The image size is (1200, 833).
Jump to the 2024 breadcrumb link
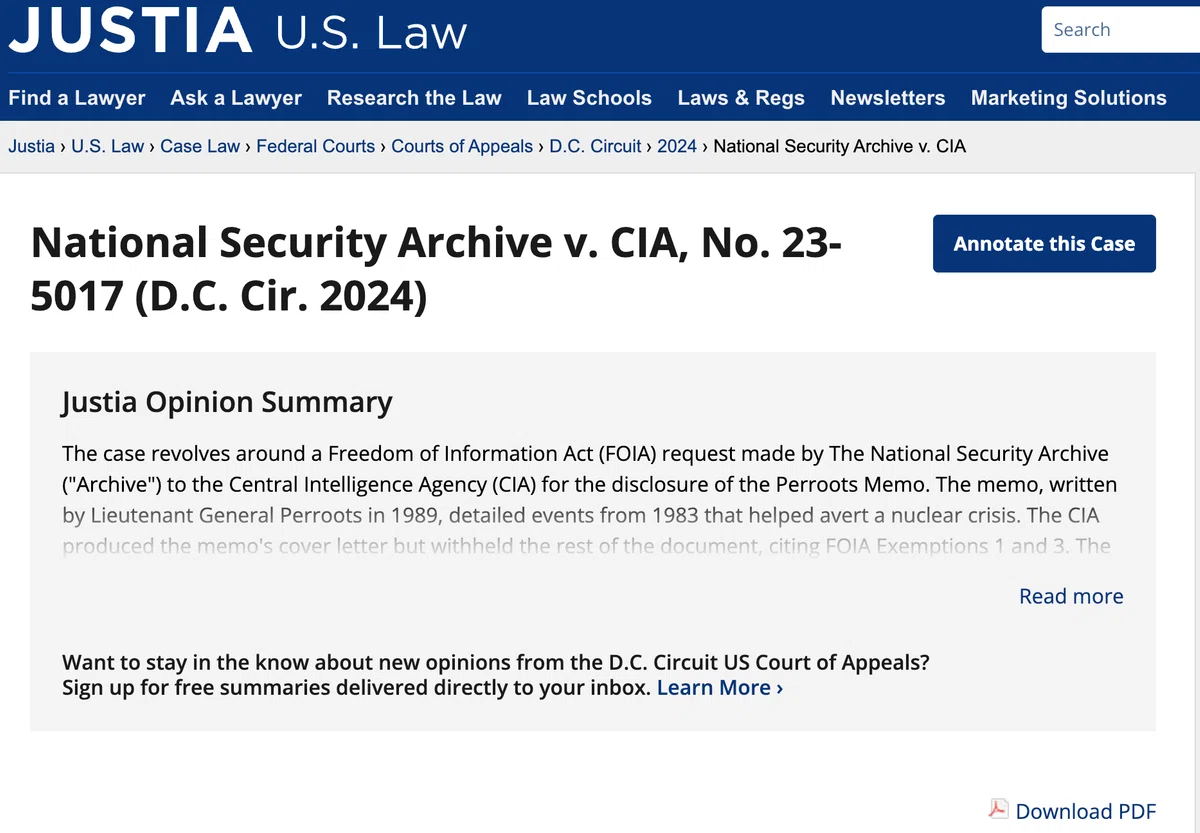pos(677,146)
